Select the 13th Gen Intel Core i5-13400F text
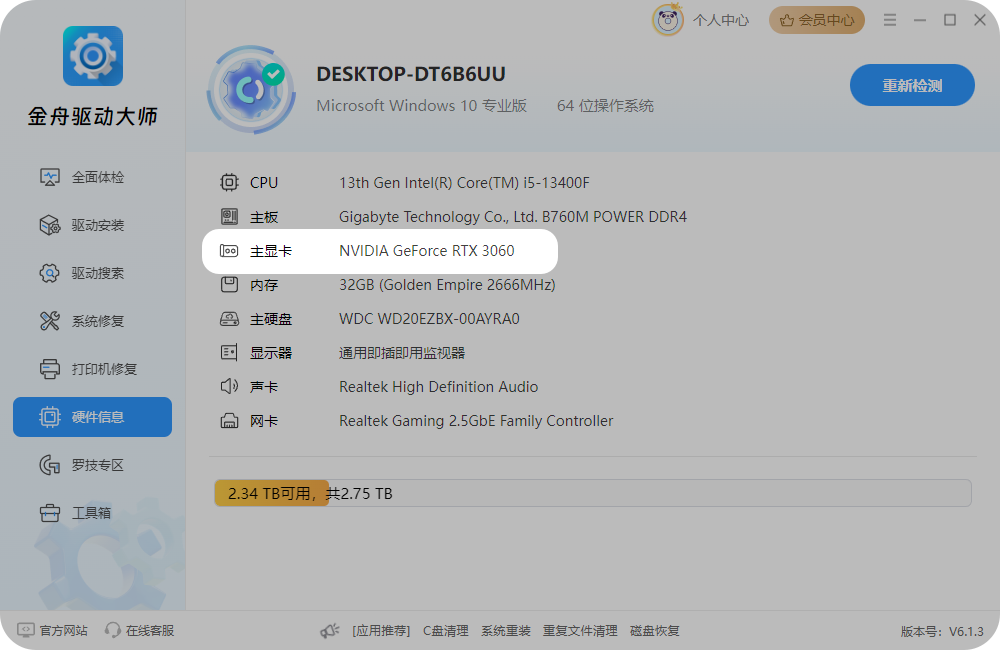 click(464, 183)
